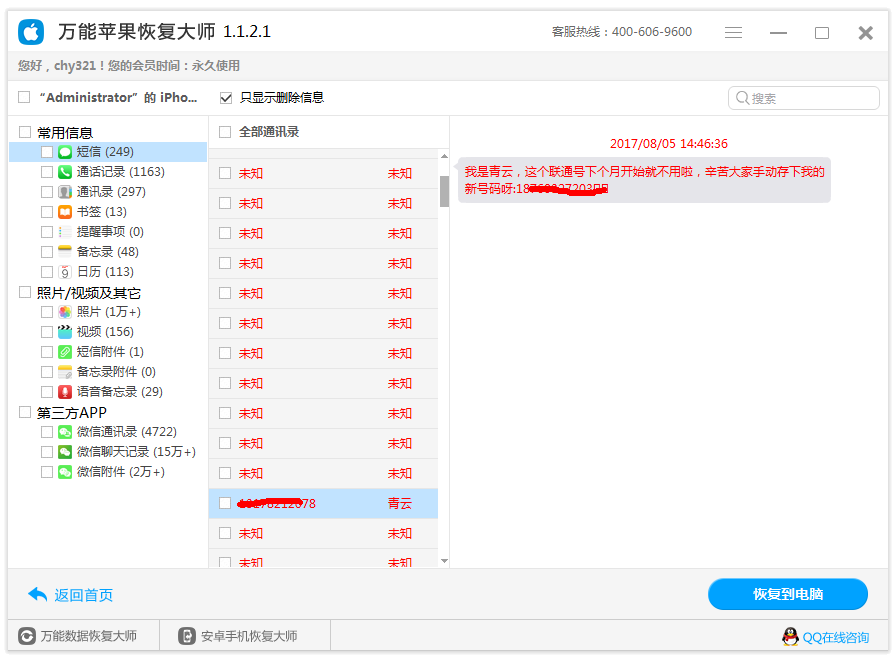This screenshot has width=895, height=657.
Task: Click the WeChat icon beside 微信附件 (2万+)
Action: click(65, 471)
